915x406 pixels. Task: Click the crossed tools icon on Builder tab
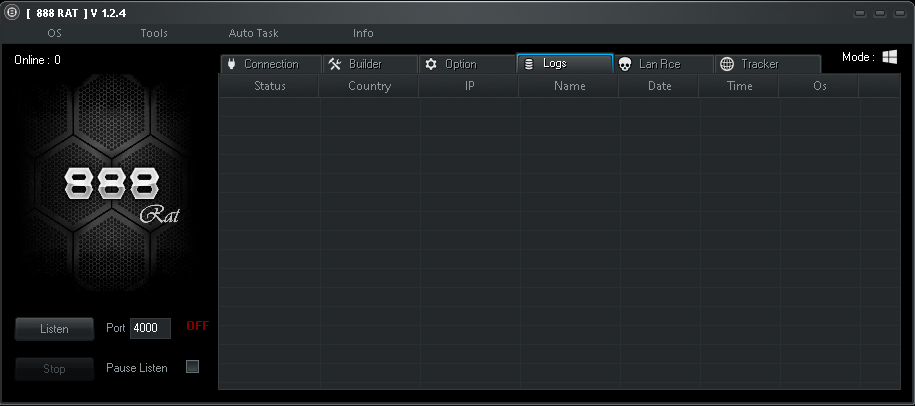(336, 64)
